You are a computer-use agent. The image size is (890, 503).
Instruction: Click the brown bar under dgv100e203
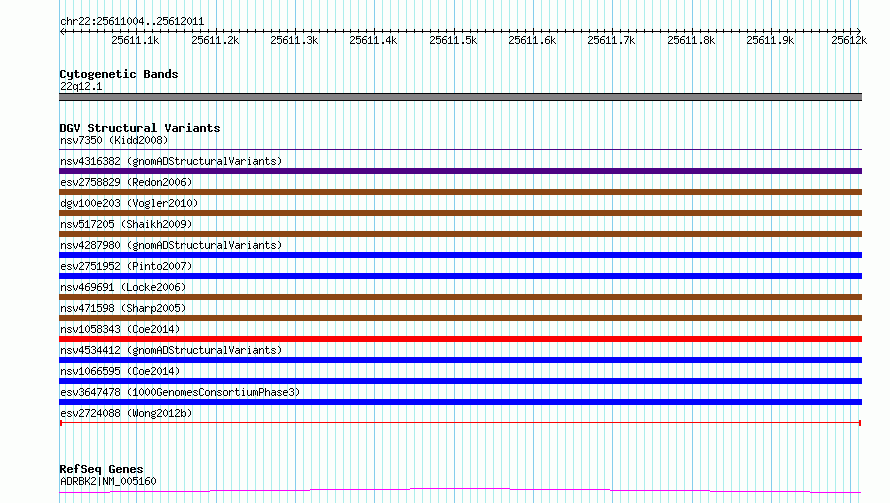tap(460, 213)
